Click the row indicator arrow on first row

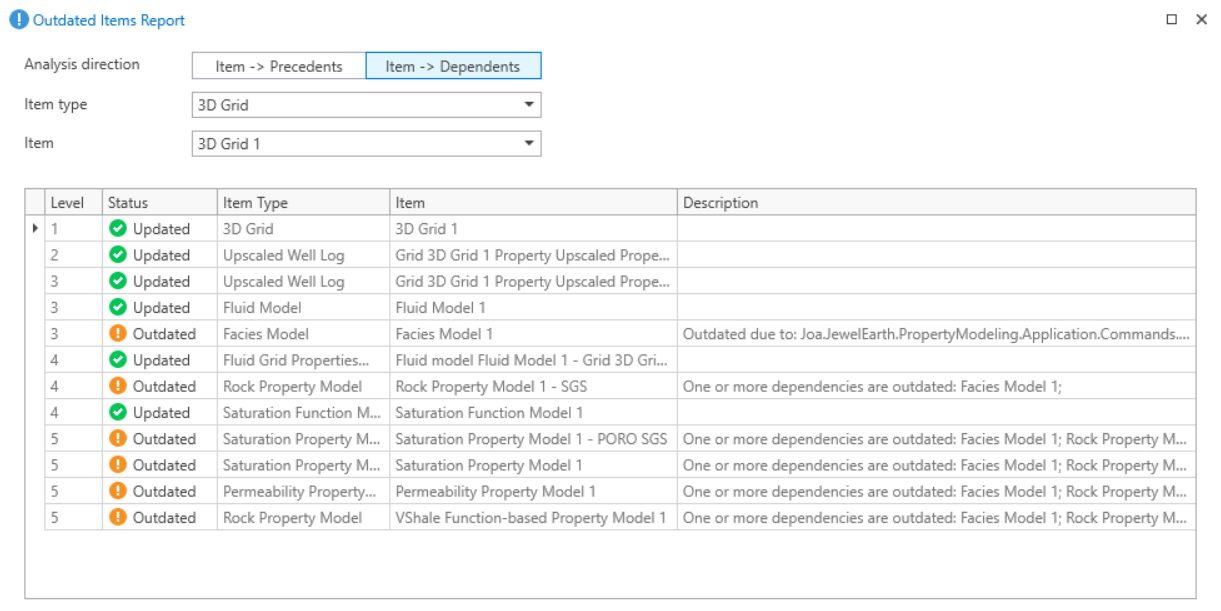[x=36, y=229]
